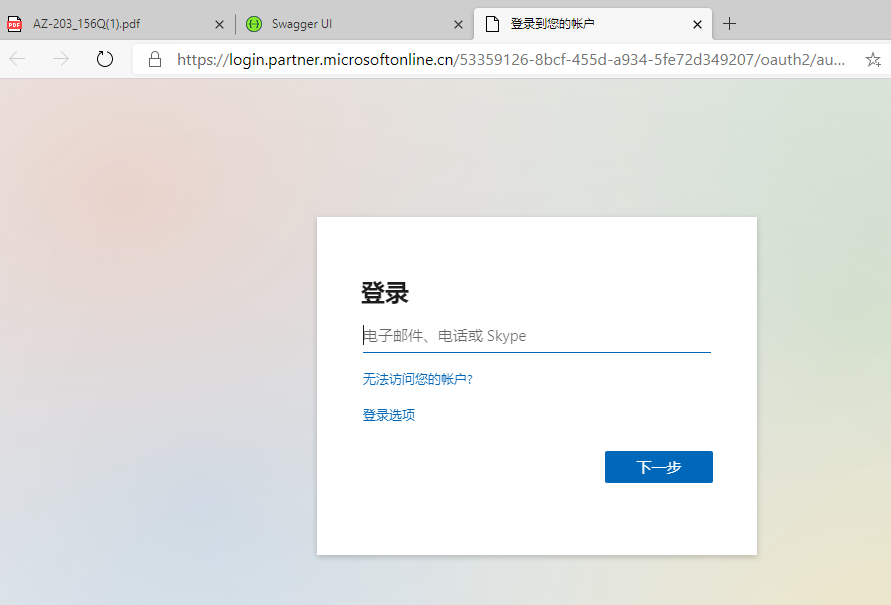Screen dimensions: 891x605
Task: Click the login.partner.microsoftonline.cn address URL
Action: [x=510, y=59]
